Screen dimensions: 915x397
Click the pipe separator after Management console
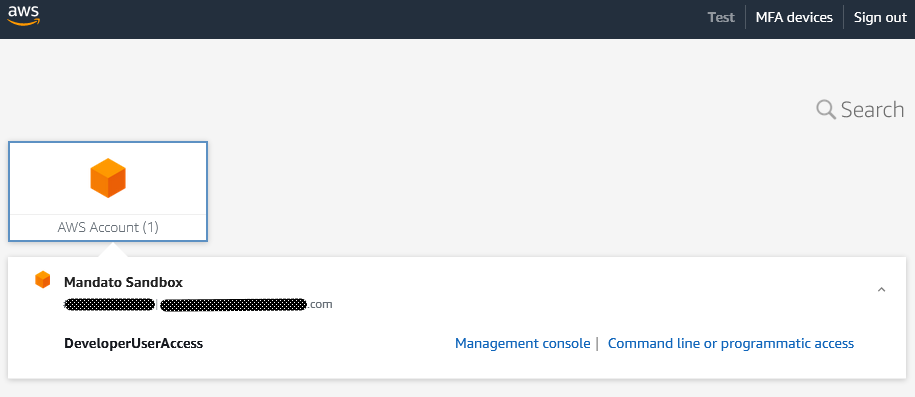[597, 344]
